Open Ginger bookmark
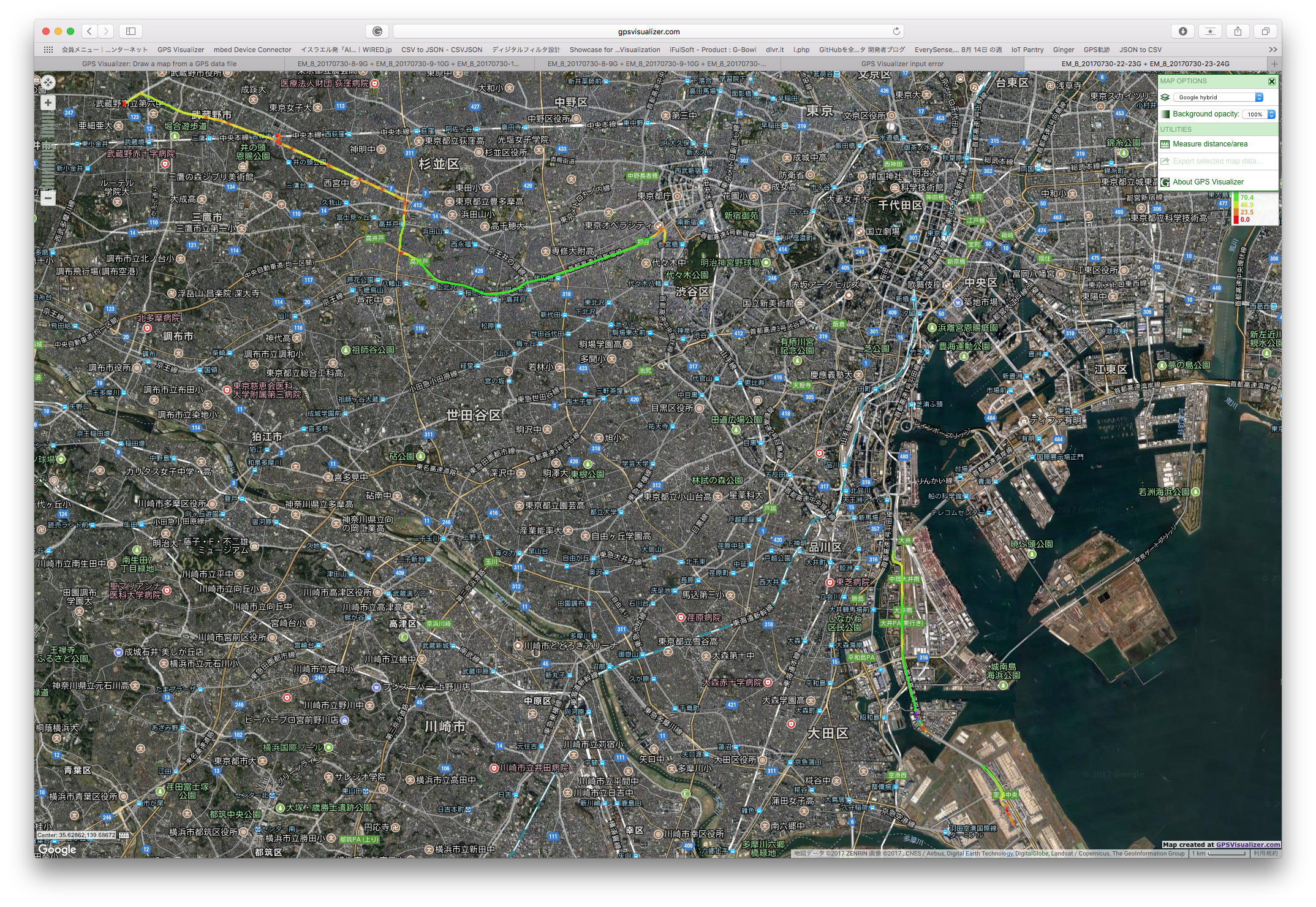This screenshot has width=1316, height=907. [x=1064, y=50]
